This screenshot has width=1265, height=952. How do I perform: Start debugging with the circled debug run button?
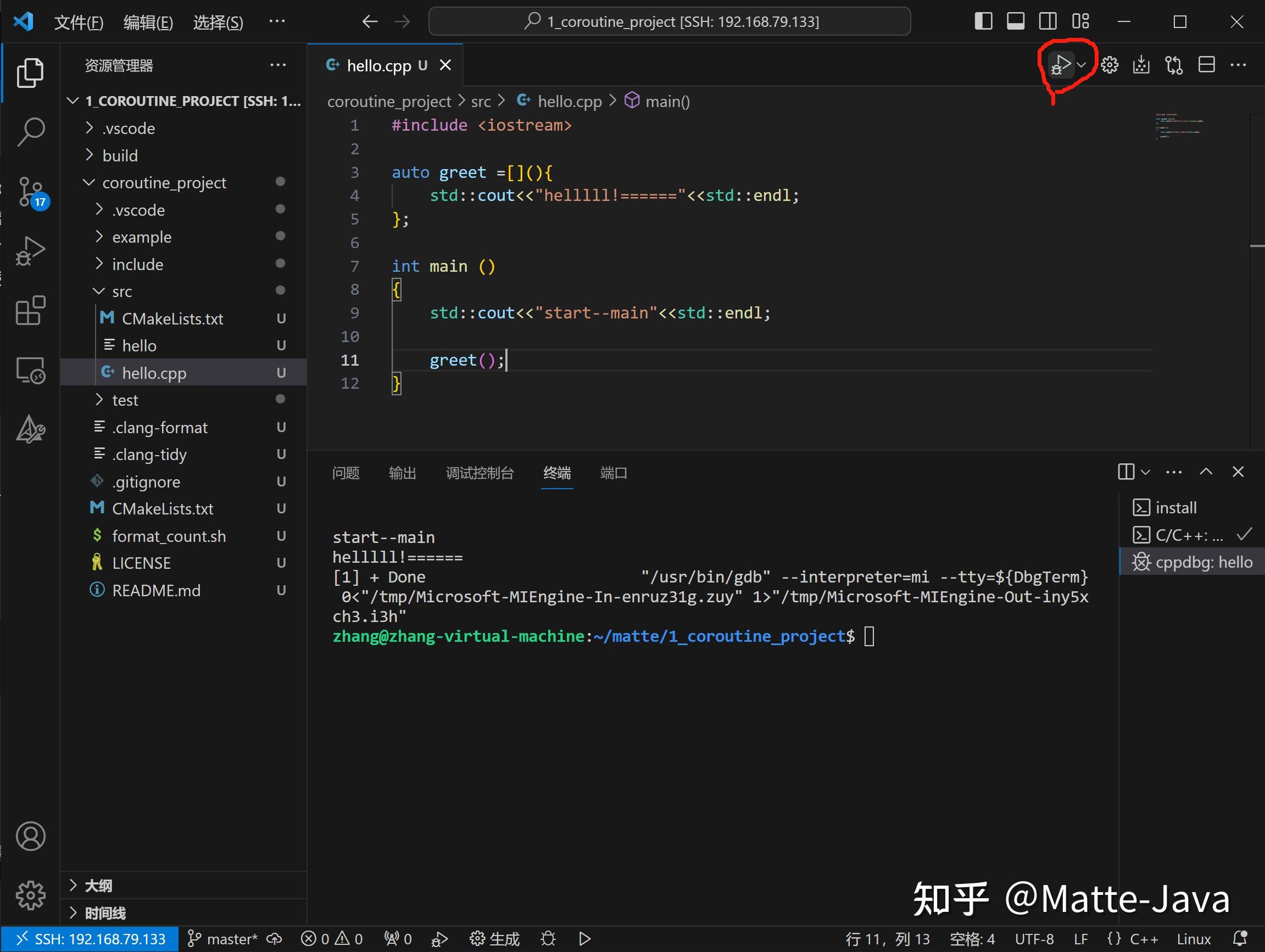point(1061,65)
